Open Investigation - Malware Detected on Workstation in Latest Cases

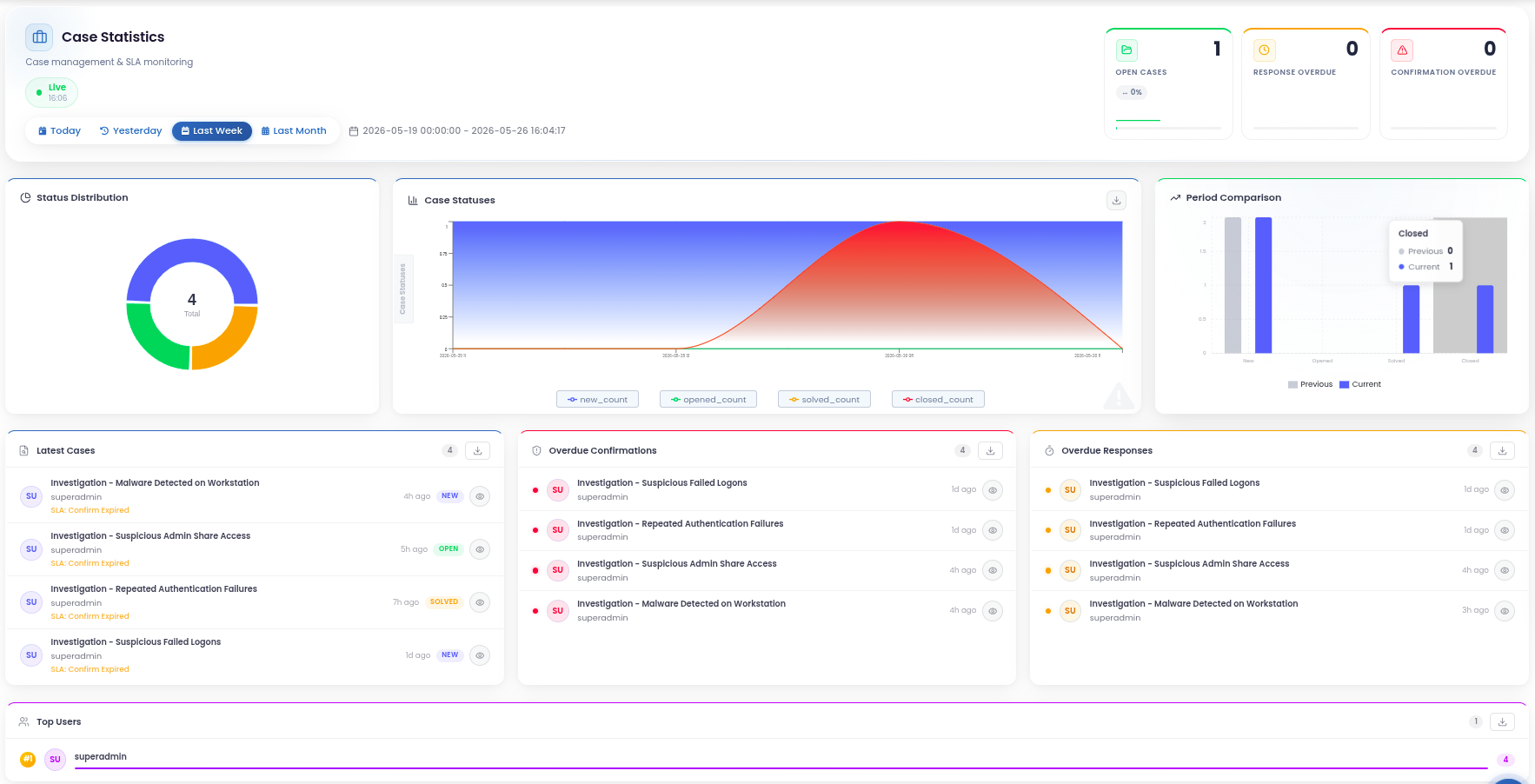pyautogui.click(x=155, y=483)
